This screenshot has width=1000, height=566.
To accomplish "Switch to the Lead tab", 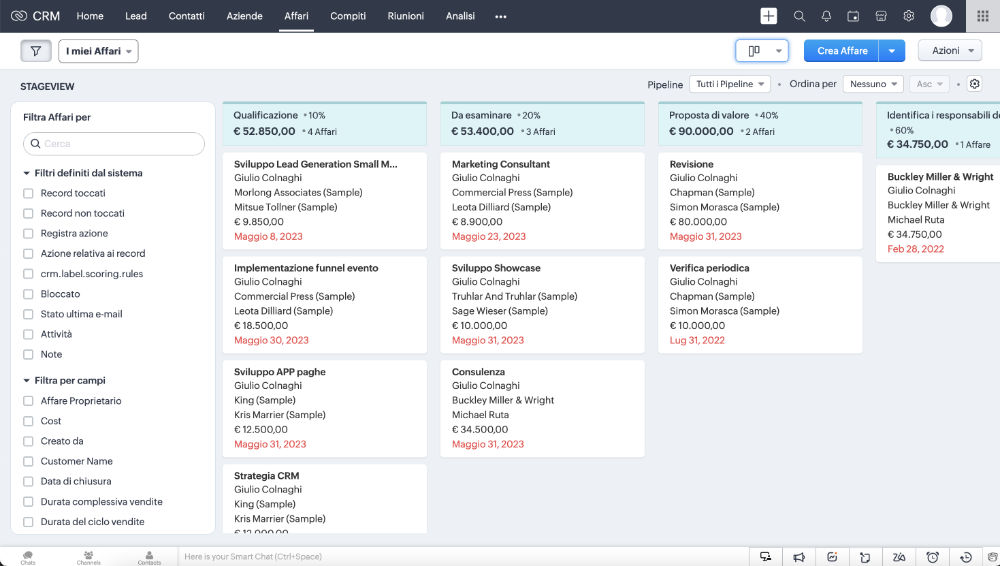I will 136,16.
